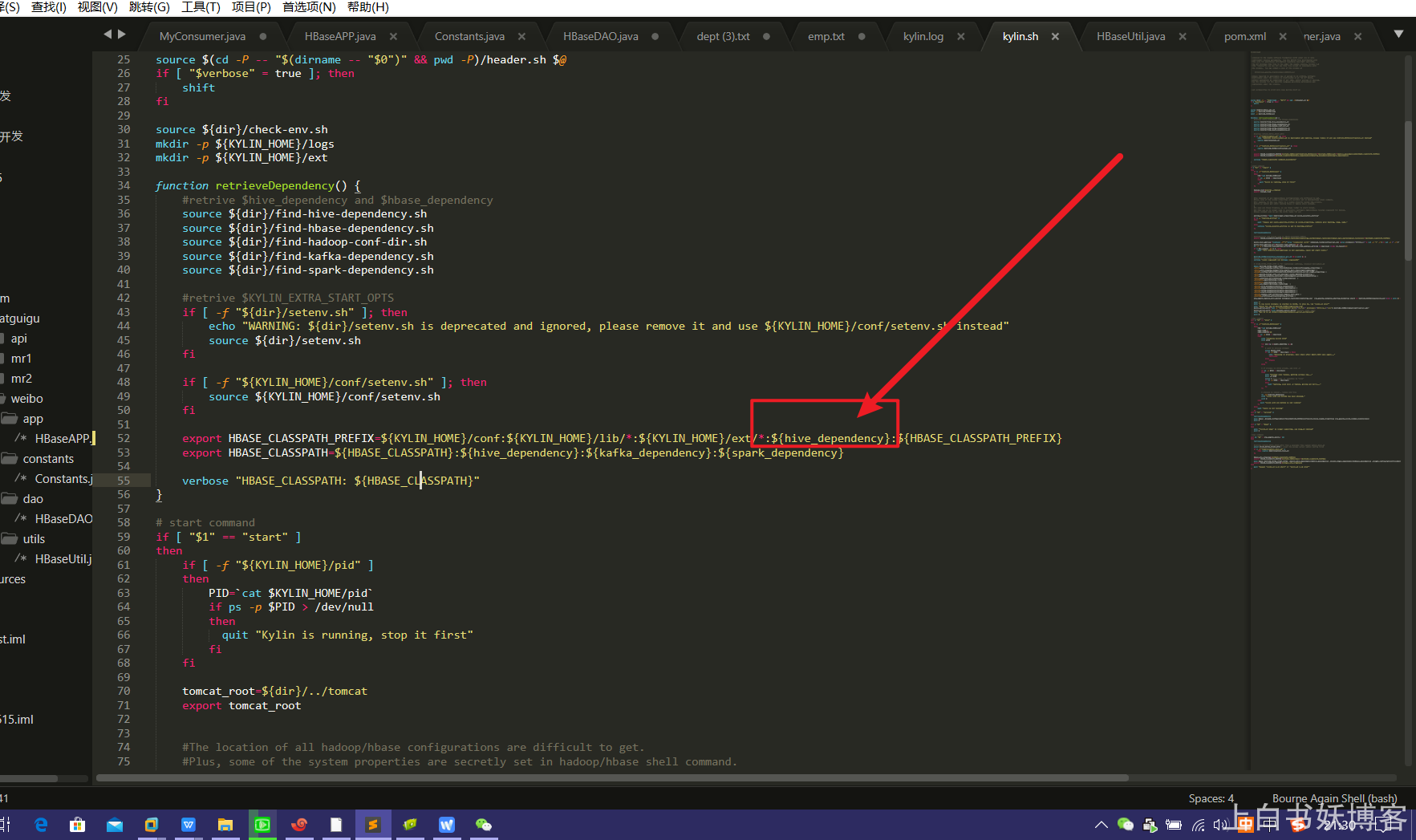Open red swirl app taskbar icon
The image size is (1416, 840).
pos(299,825)
